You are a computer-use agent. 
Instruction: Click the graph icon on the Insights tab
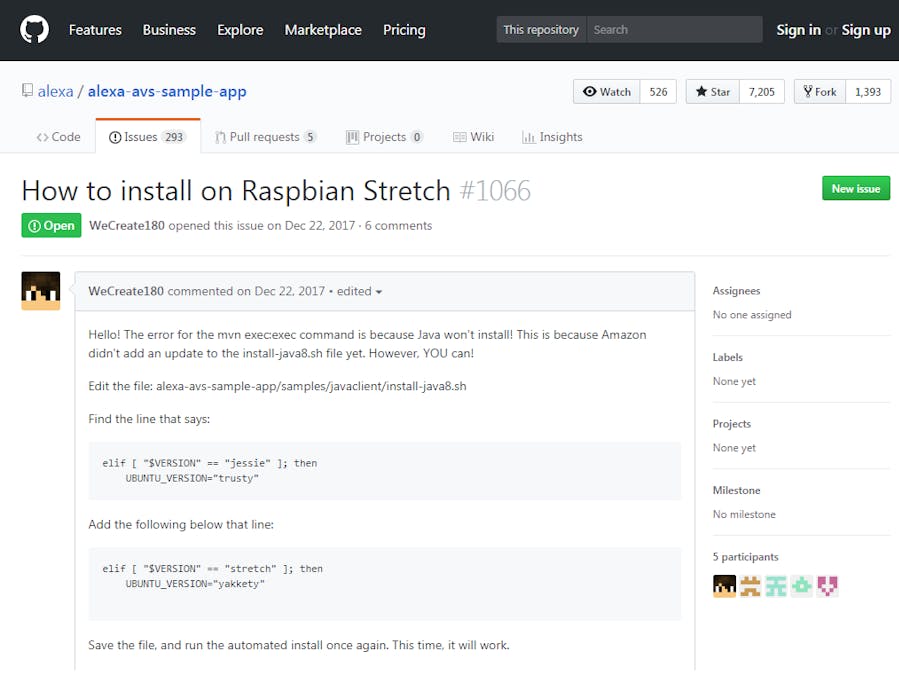[x=528, y=137]
